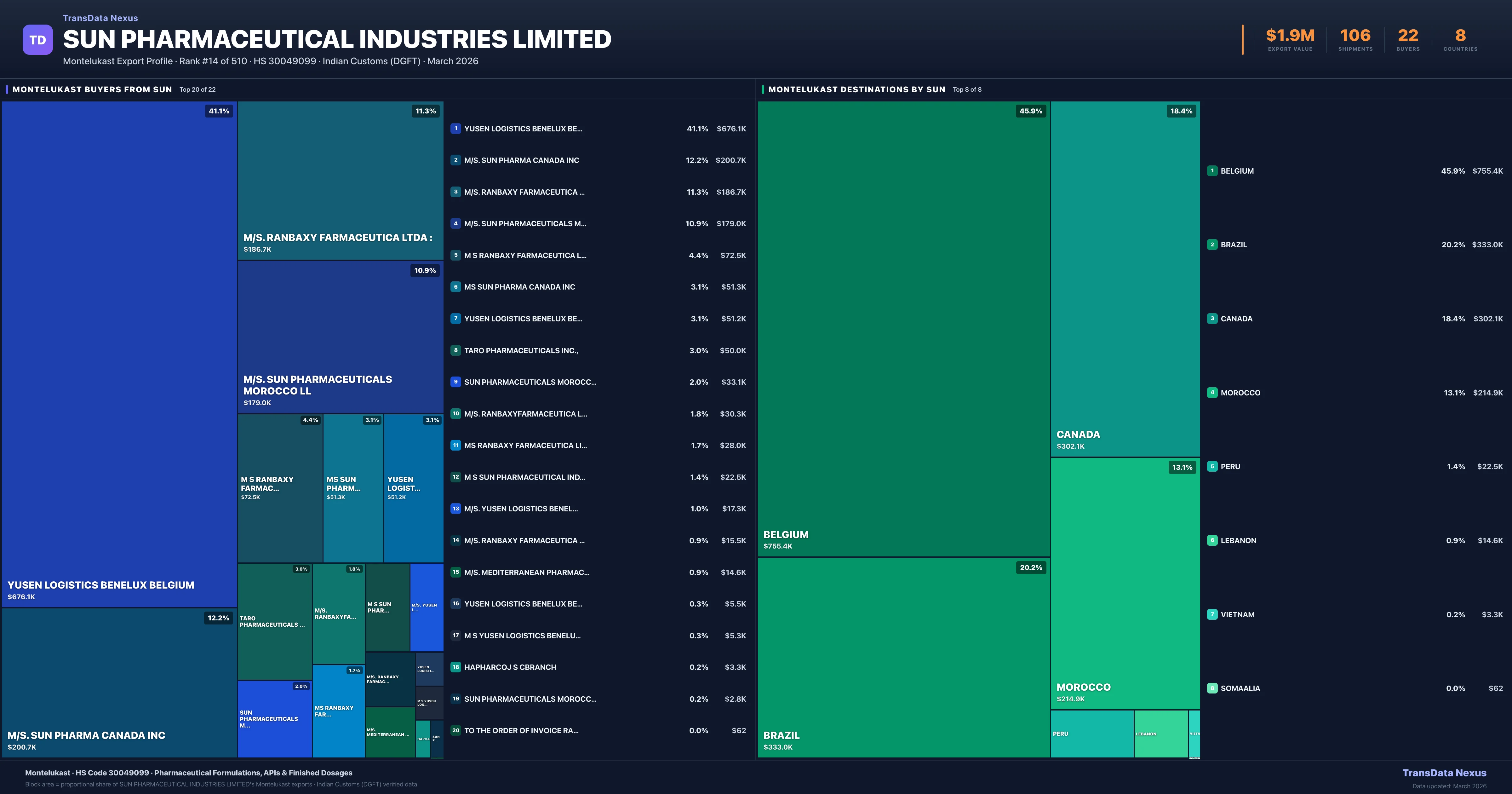The image size is (1512, 794).
Task: Select the Ranbaxy Farmaceutica LTDA block
Action: point(340,180)
